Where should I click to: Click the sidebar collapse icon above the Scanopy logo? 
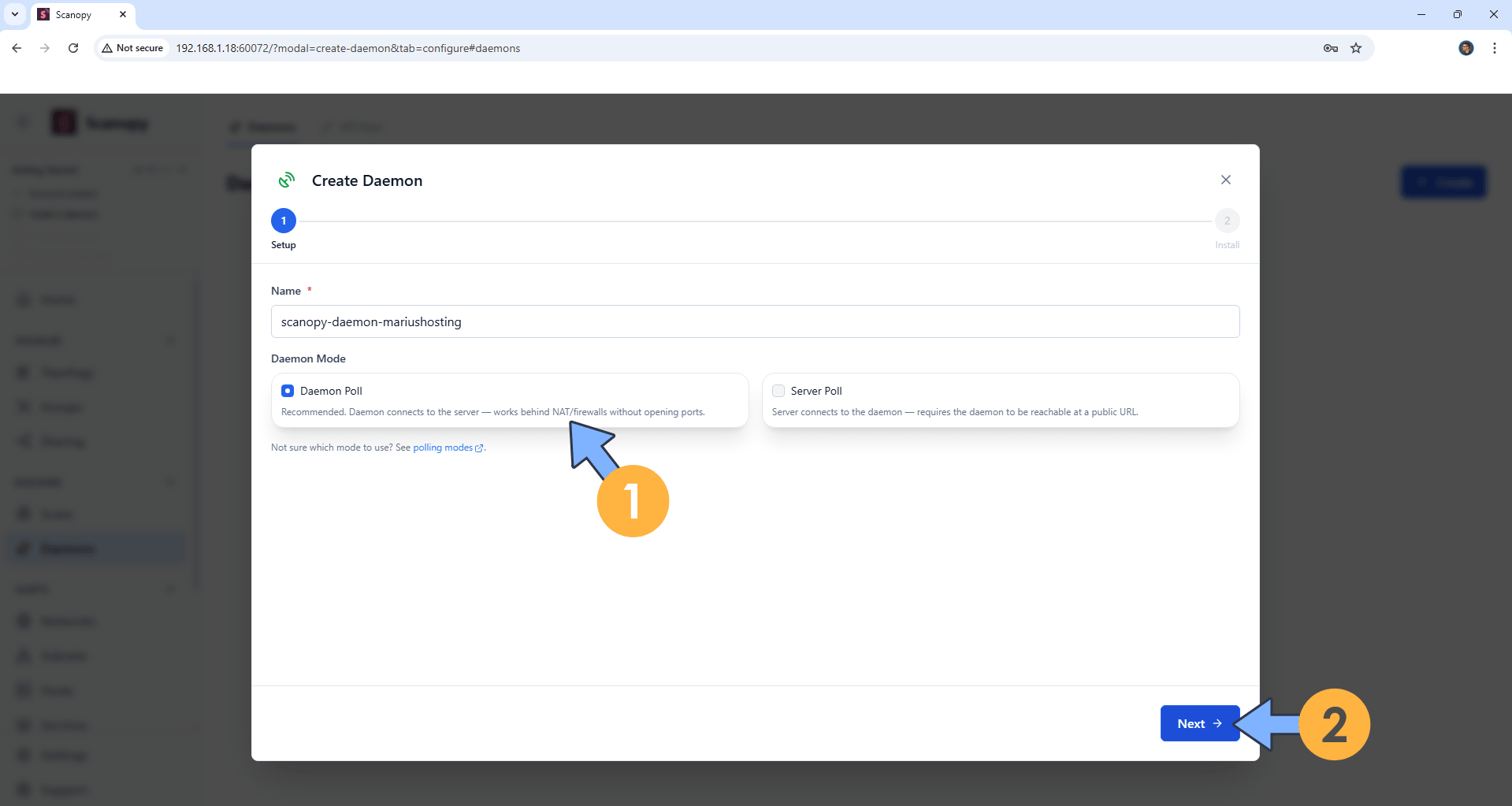tap(21, 122)
